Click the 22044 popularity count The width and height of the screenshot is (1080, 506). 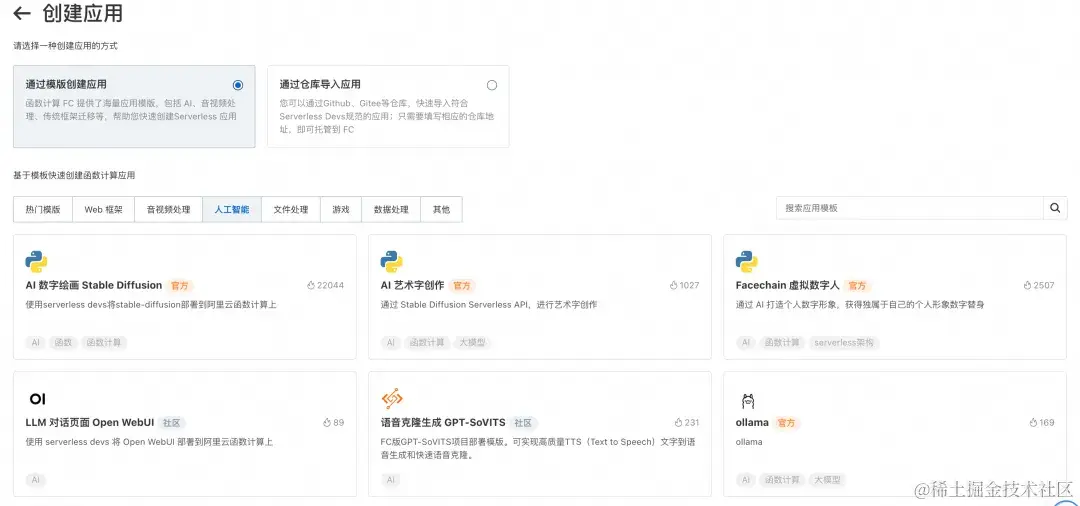point(331,285)
